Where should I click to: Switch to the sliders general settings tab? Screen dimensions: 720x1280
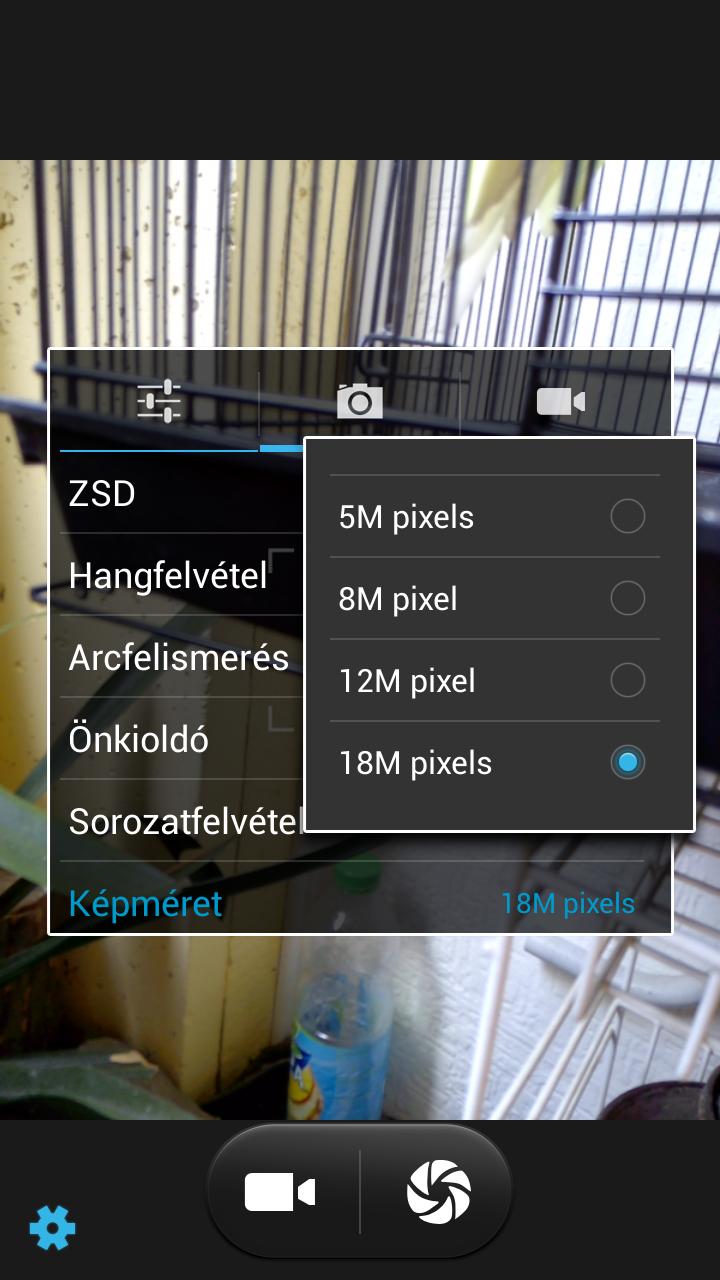click(x=159, y=402)
